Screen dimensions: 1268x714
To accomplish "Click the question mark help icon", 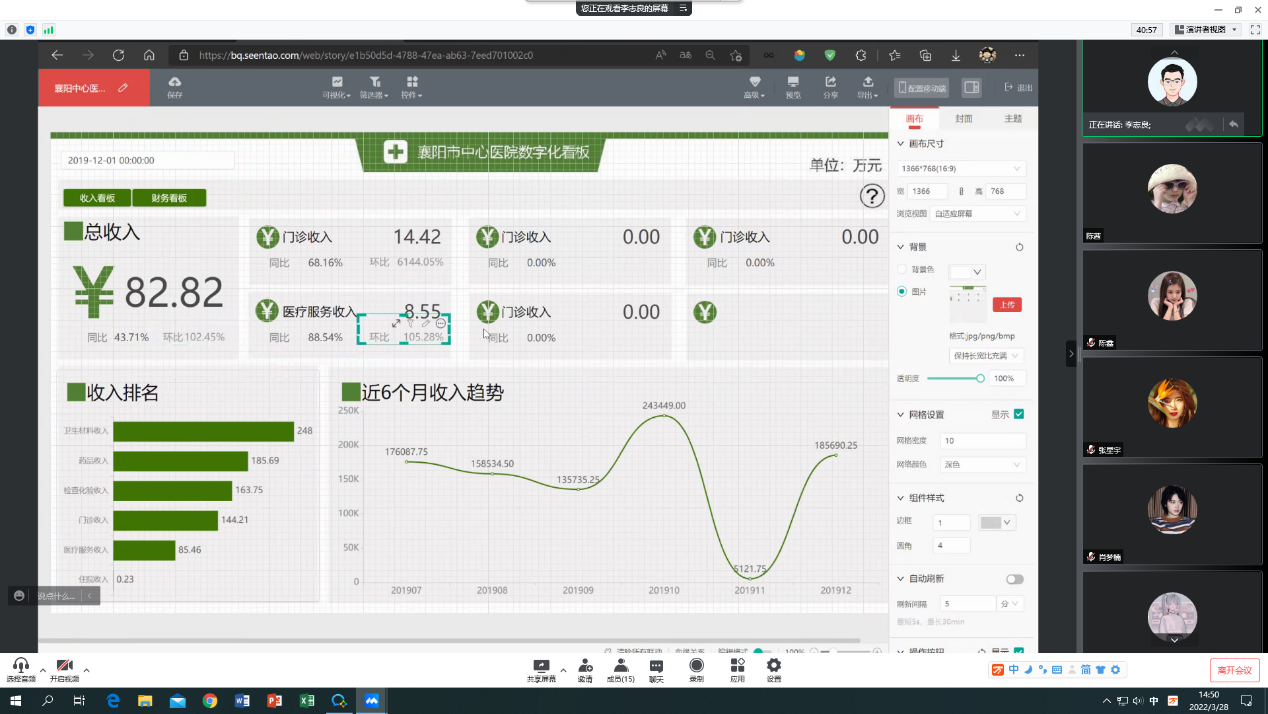I will click(x=872, y=196).
